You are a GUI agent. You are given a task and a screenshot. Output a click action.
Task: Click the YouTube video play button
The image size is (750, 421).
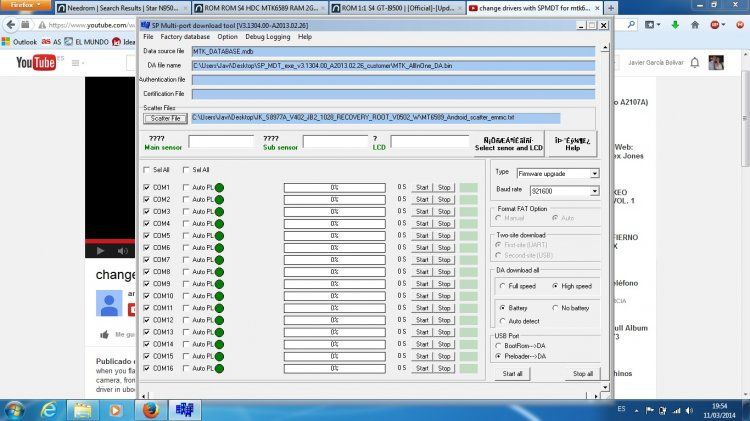click(100, 251)
